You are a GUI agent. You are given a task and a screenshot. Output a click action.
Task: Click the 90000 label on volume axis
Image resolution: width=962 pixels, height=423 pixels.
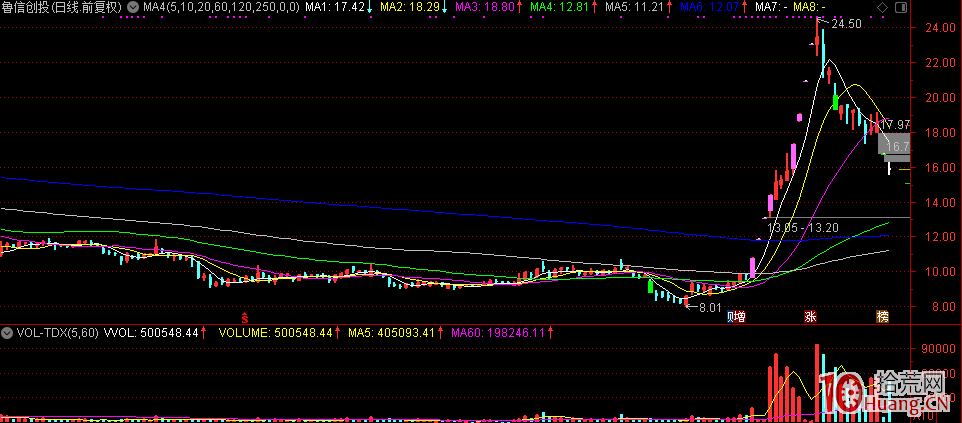pyautogui.click(x=941, y=348)
